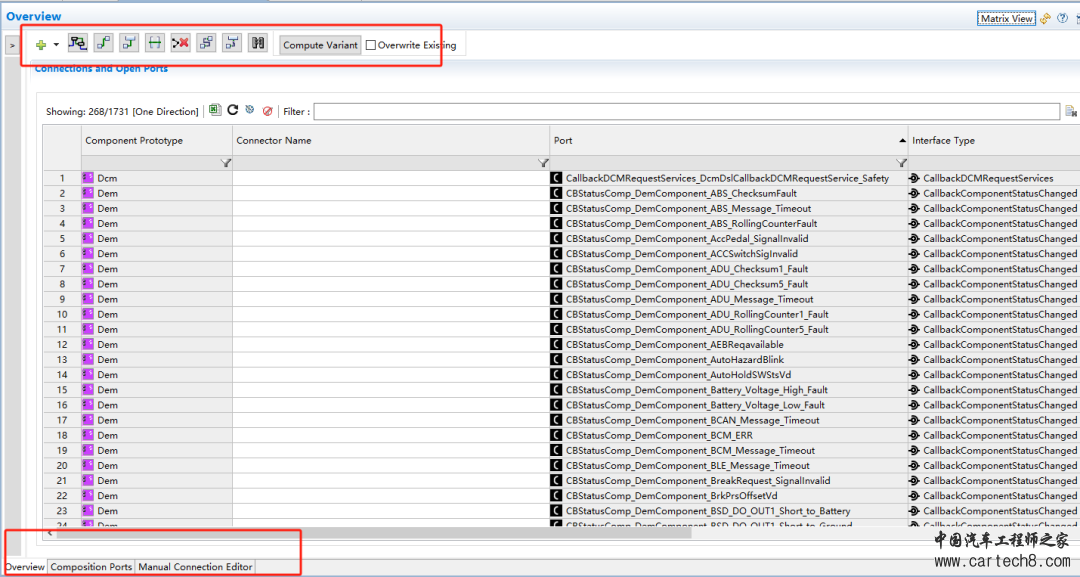Click the yellow sync arrows icon
1080x577 pixels.
1046,19
